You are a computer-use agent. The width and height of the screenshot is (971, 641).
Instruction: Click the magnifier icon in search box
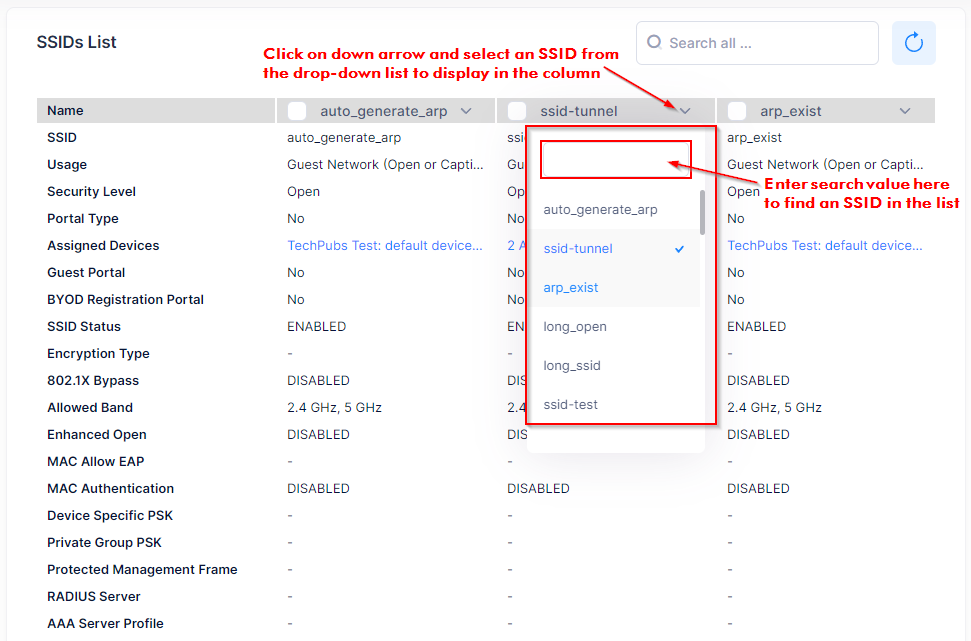pos(655,43)
